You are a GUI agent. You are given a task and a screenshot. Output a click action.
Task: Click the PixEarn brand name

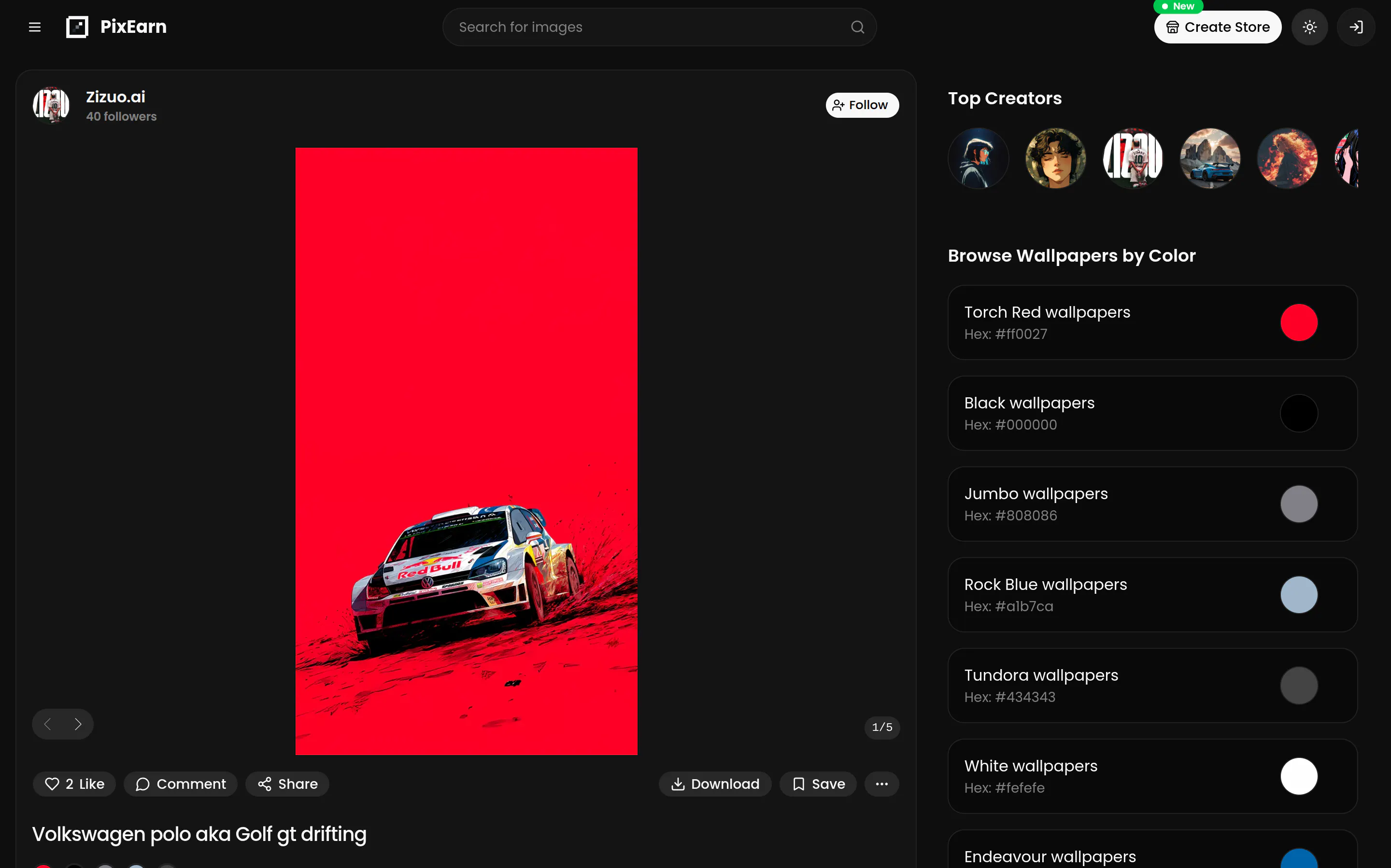coord(133,27)
